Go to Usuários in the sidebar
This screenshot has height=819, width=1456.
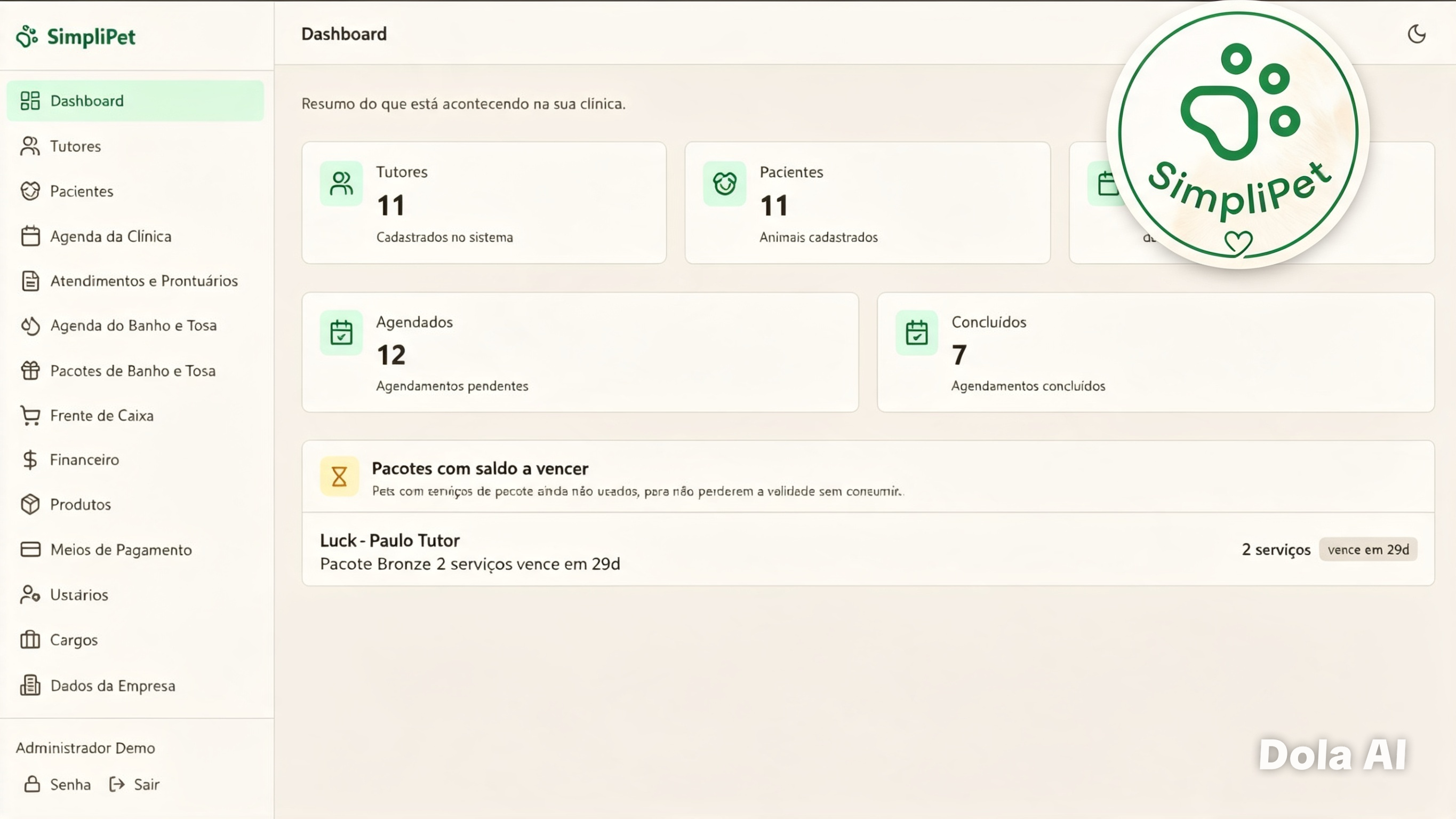[135, 594]
